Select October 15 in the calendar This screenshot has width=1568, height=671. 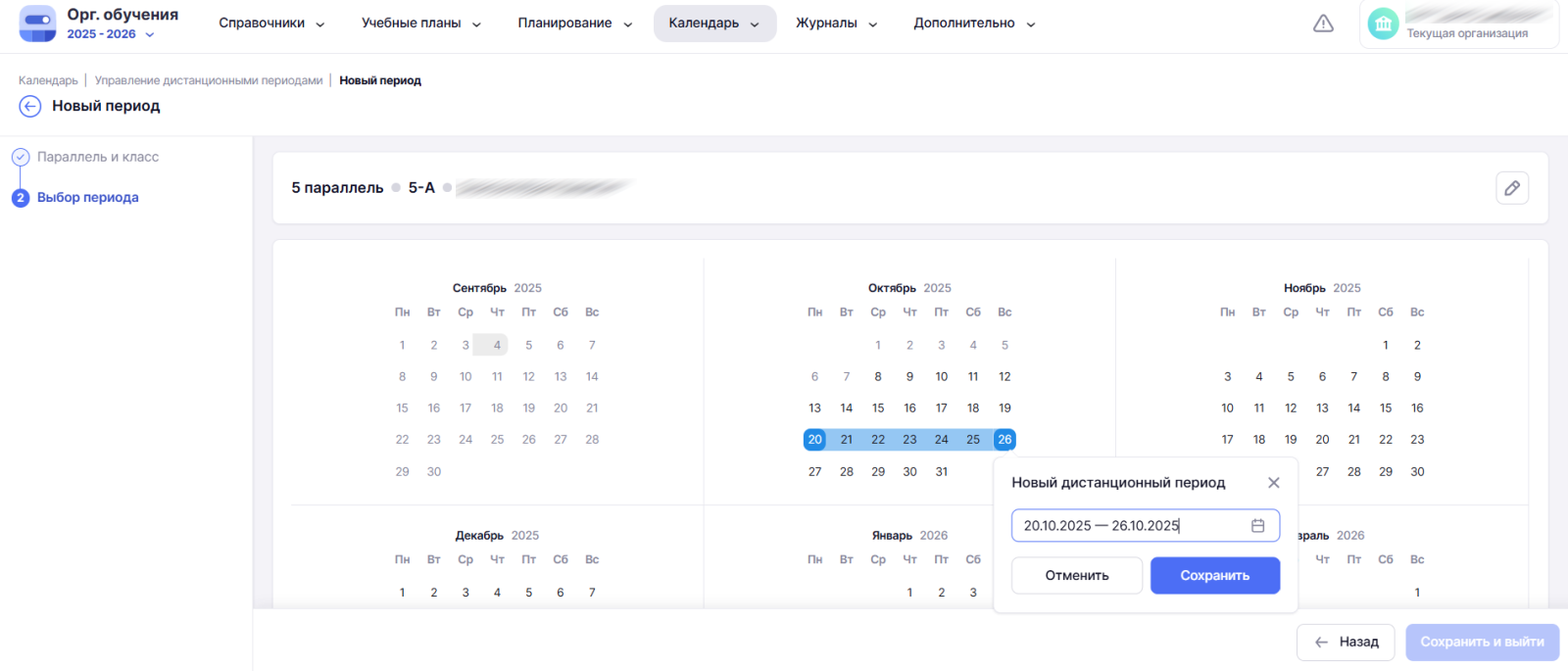(x=878, y=408)
